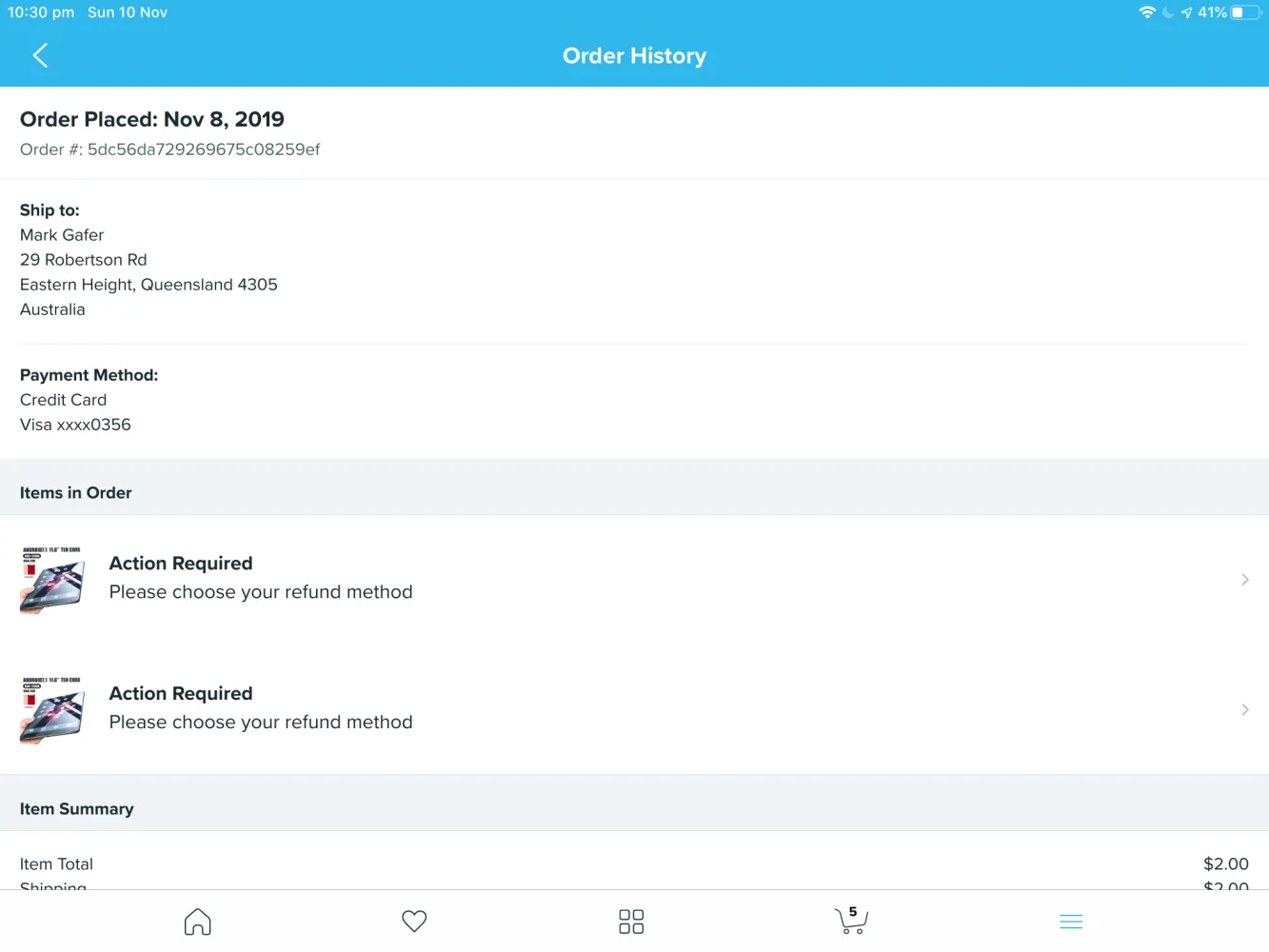
Task: Tap the order number text
Action: (169, 149)
